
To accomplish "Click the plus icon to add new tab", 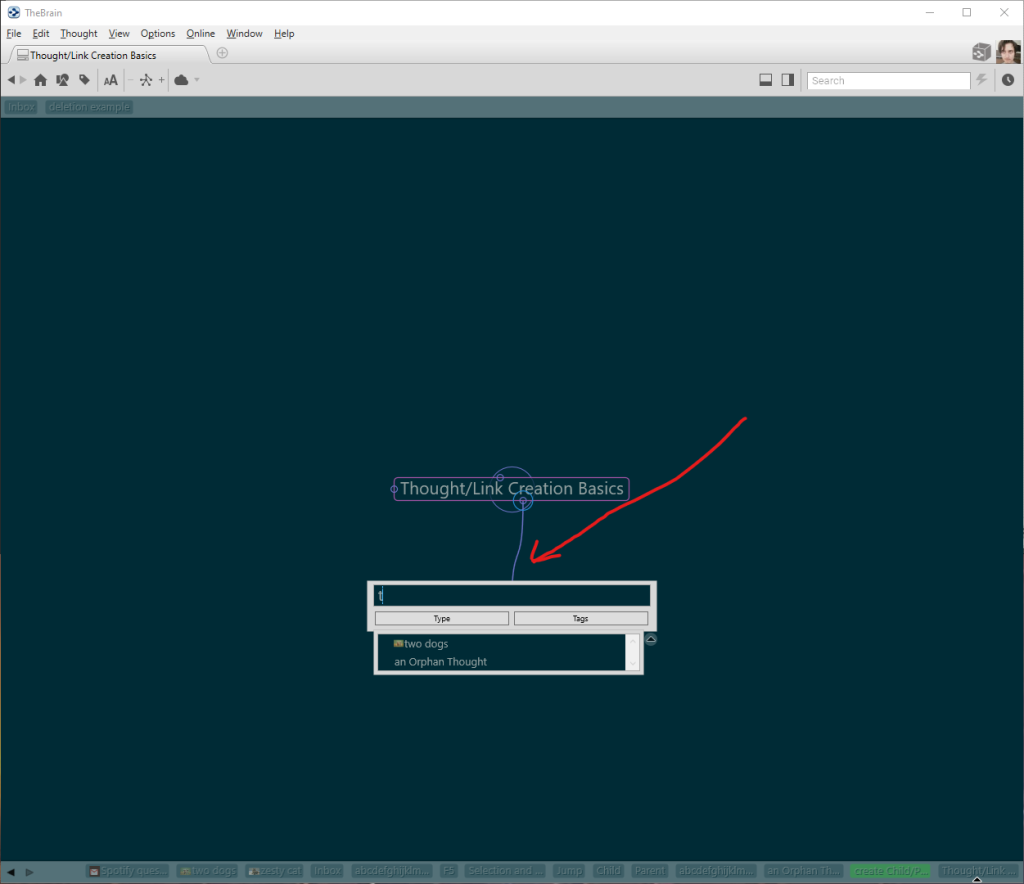I will (222, 53).
